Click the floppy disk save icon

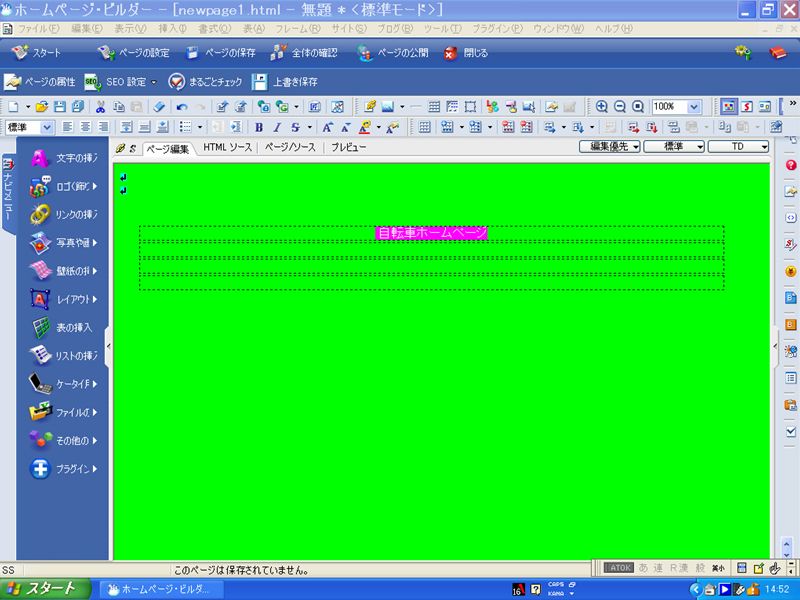coord(60,107)
